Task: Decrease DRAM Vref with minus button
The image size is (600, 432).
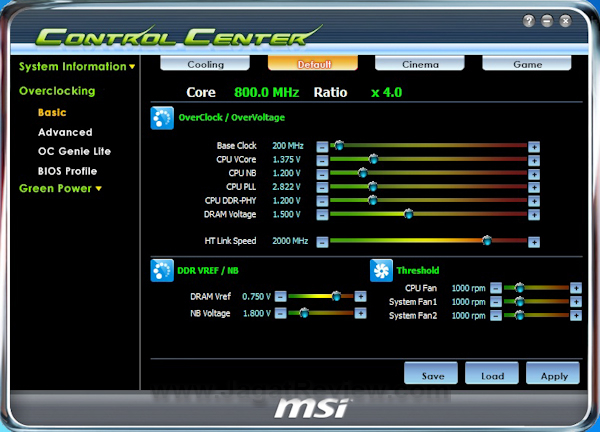Action: point(280,296)
